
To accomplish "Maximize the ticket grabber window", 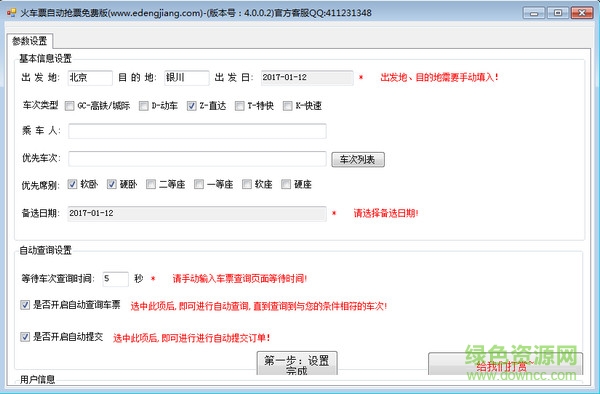I will pos(558,13).
